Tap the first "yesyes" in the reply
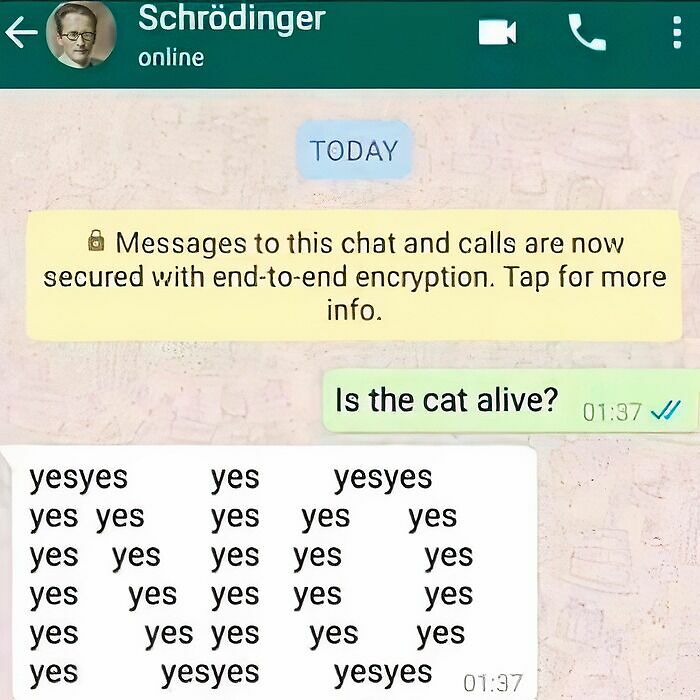This screenshot has height=700, width=700. pyautogui.click(x=79, y=479)
